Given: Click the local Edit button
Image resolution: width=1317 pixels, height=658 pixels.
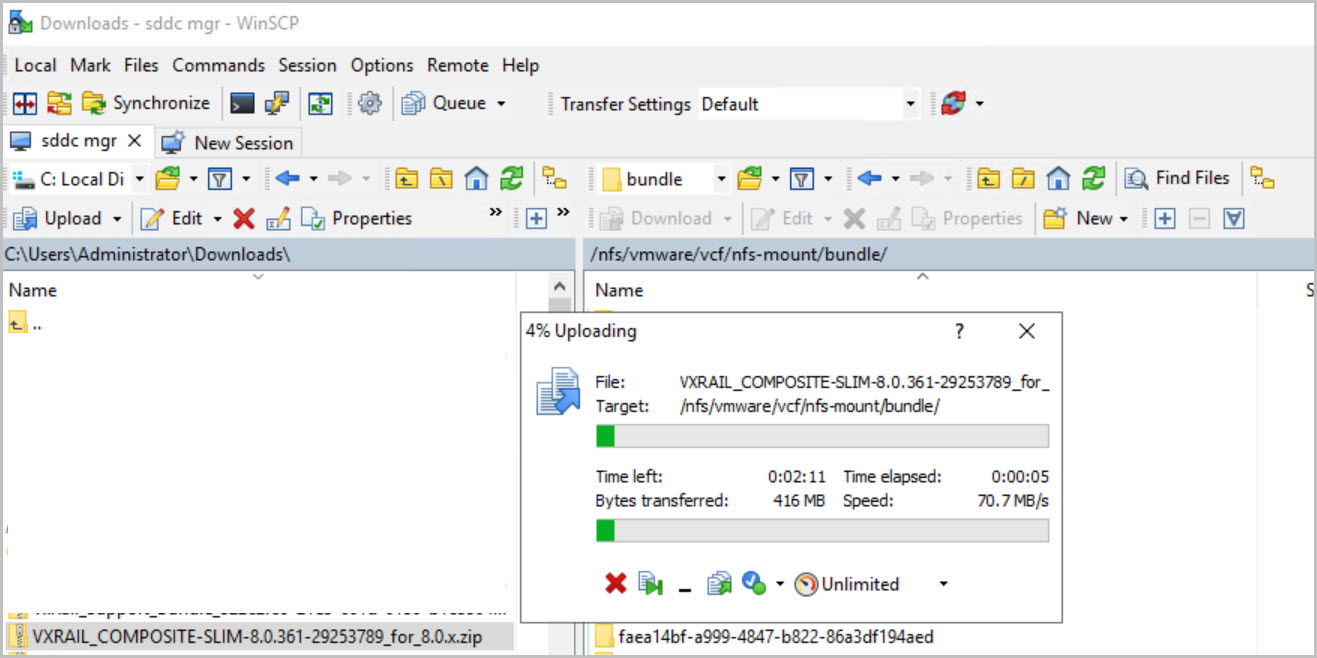Looking at the screenshot, I should tap(172, 218).
